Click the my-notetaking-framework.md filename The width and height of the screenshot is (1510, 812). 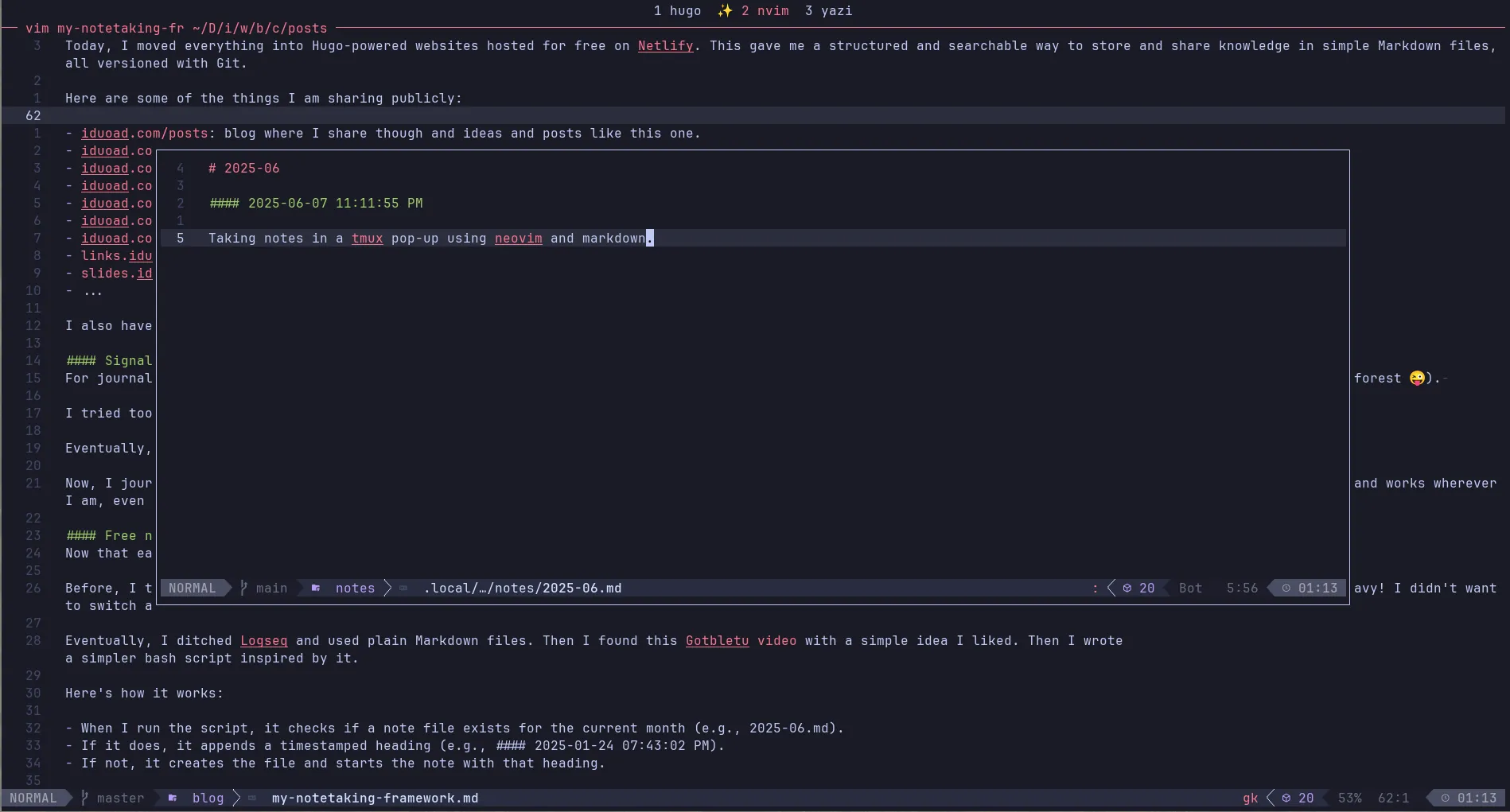tap(375, 798)
